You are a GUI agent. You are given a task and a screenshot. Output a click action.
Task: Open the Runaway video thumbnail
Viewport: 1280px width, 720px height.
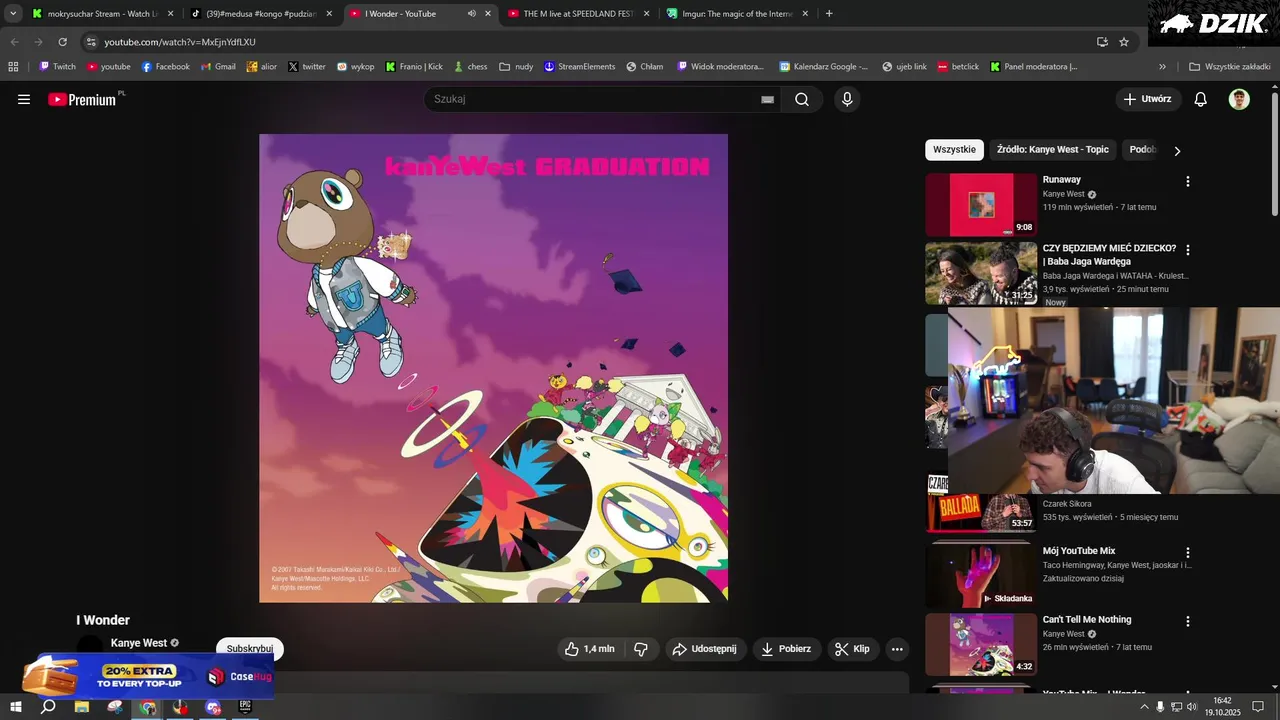click(x=981, y=205)
